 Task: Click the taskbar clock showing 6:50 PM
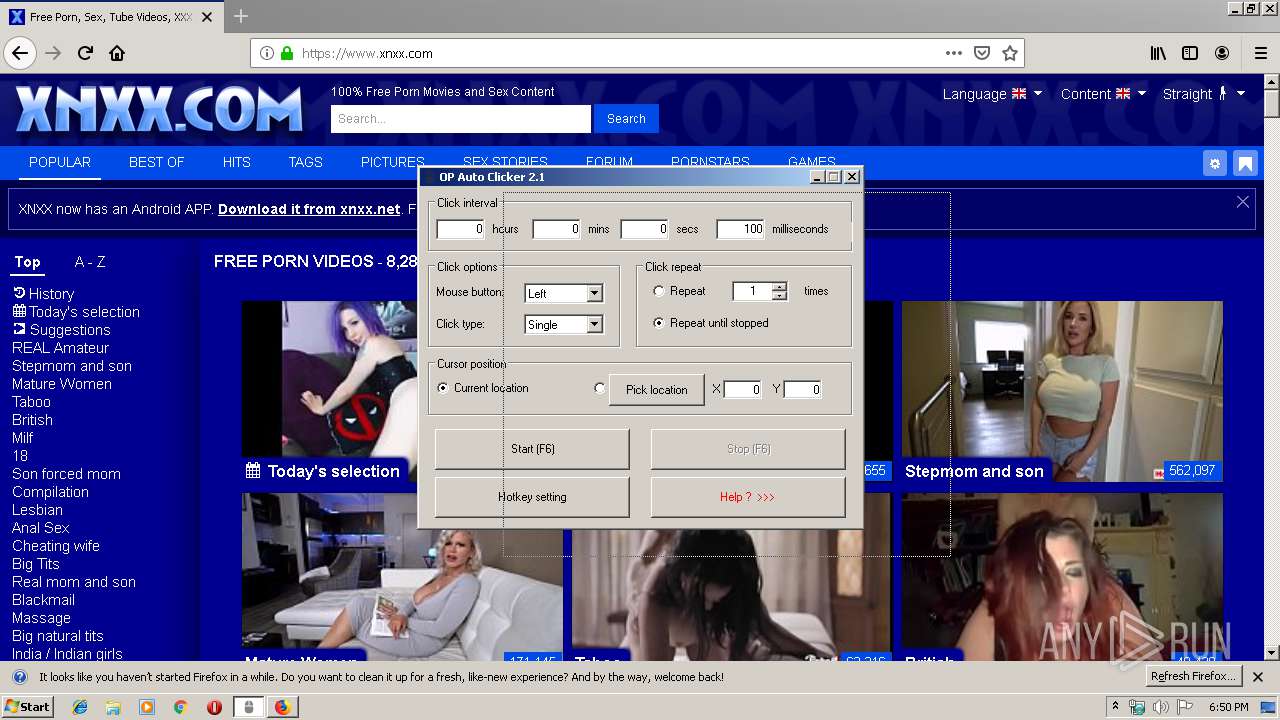tap(1229, 707)
